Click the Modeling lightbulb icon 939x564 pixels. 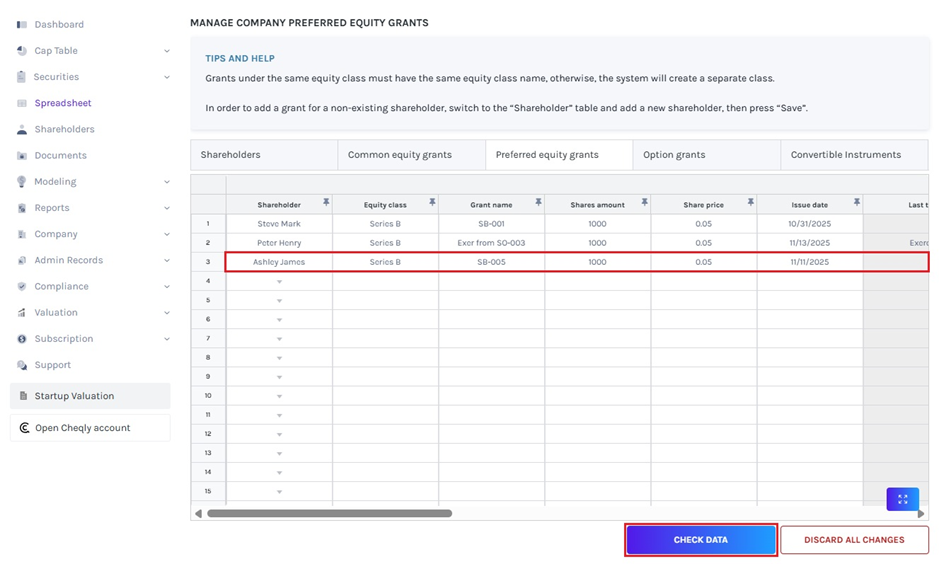(x=22, y=182)
